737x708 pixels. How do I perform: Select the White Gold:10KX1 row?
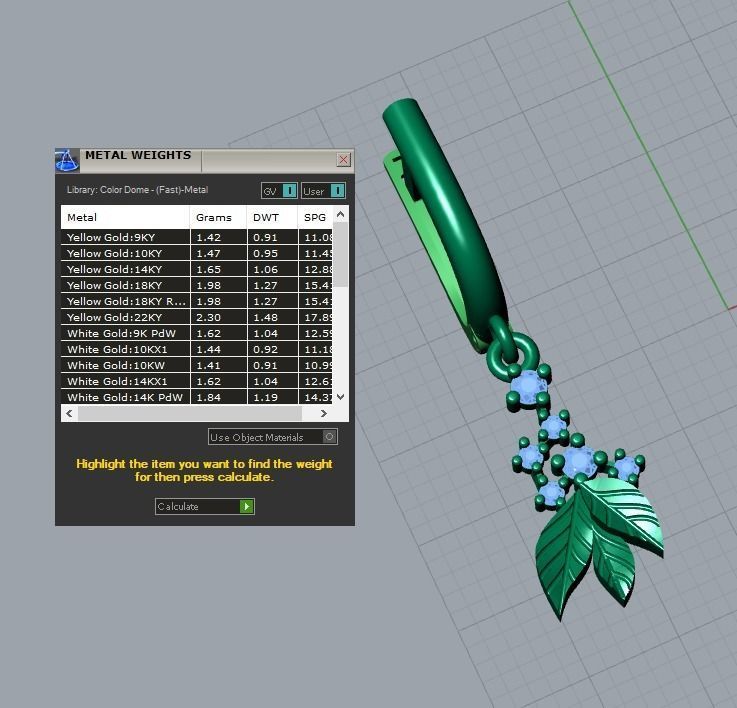click(196, 349)
